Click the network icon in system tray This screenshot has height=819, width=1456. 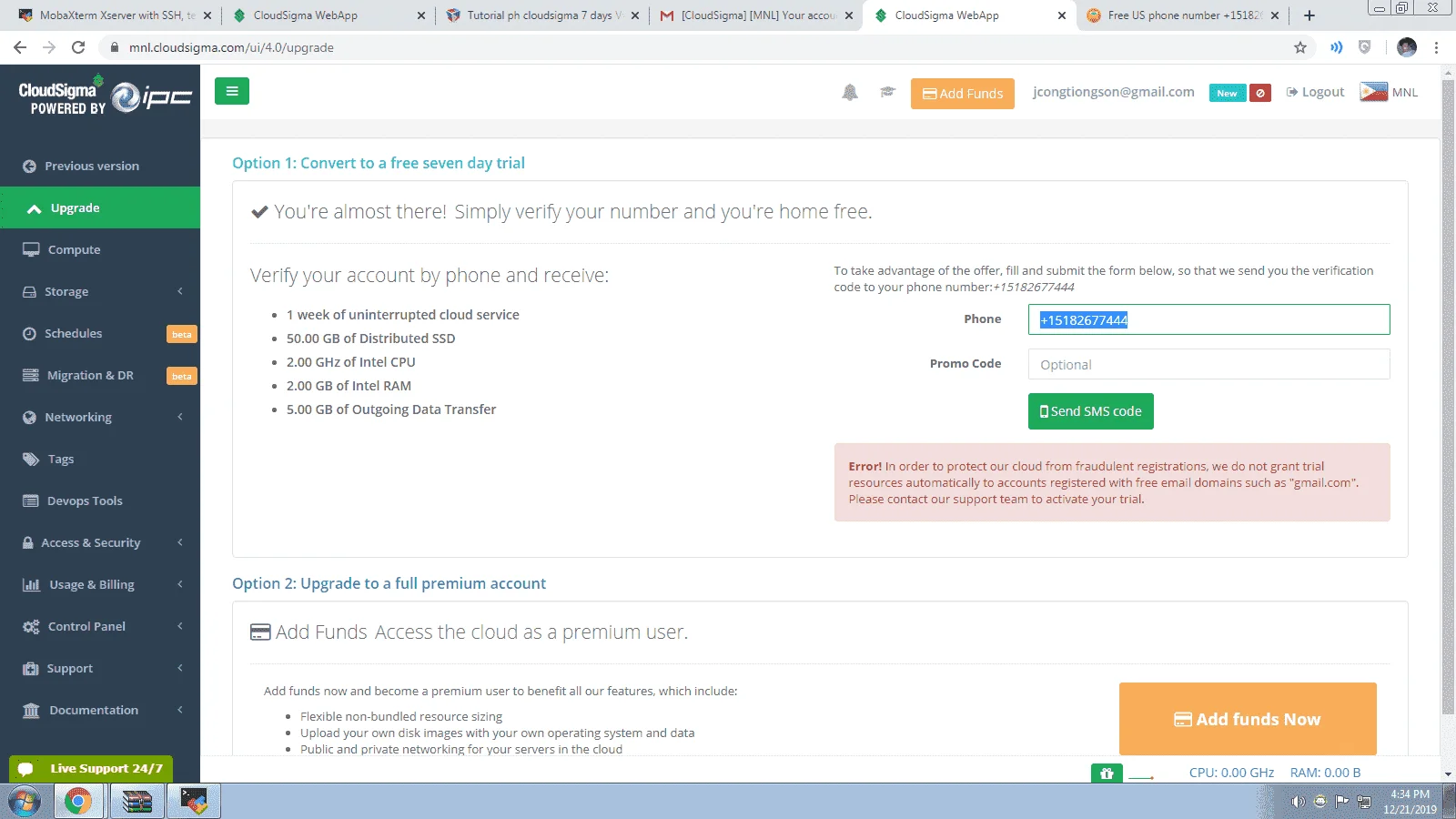1364,802
